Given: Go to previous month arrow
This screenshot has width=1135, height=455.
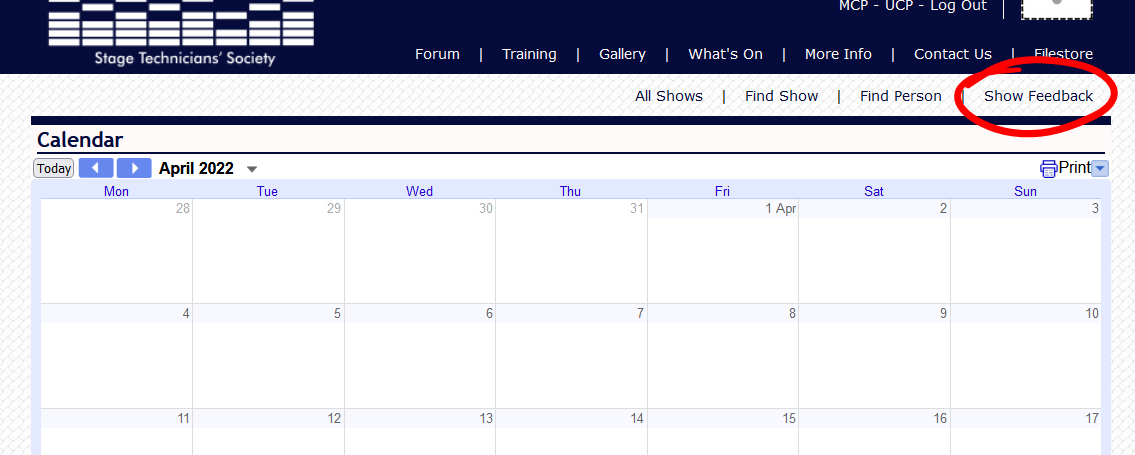Looking at the screenshot, I should 96,168.
